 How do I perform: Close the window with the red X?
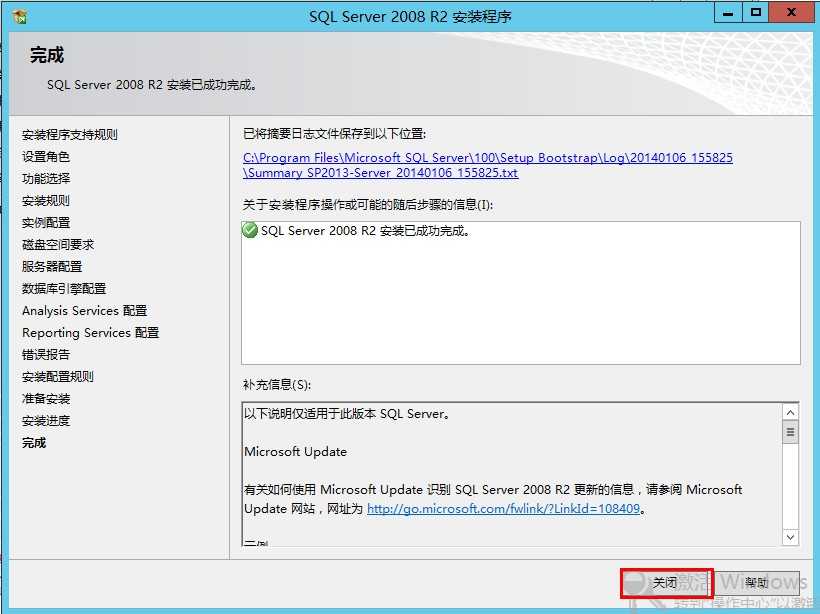coord(791,13)
